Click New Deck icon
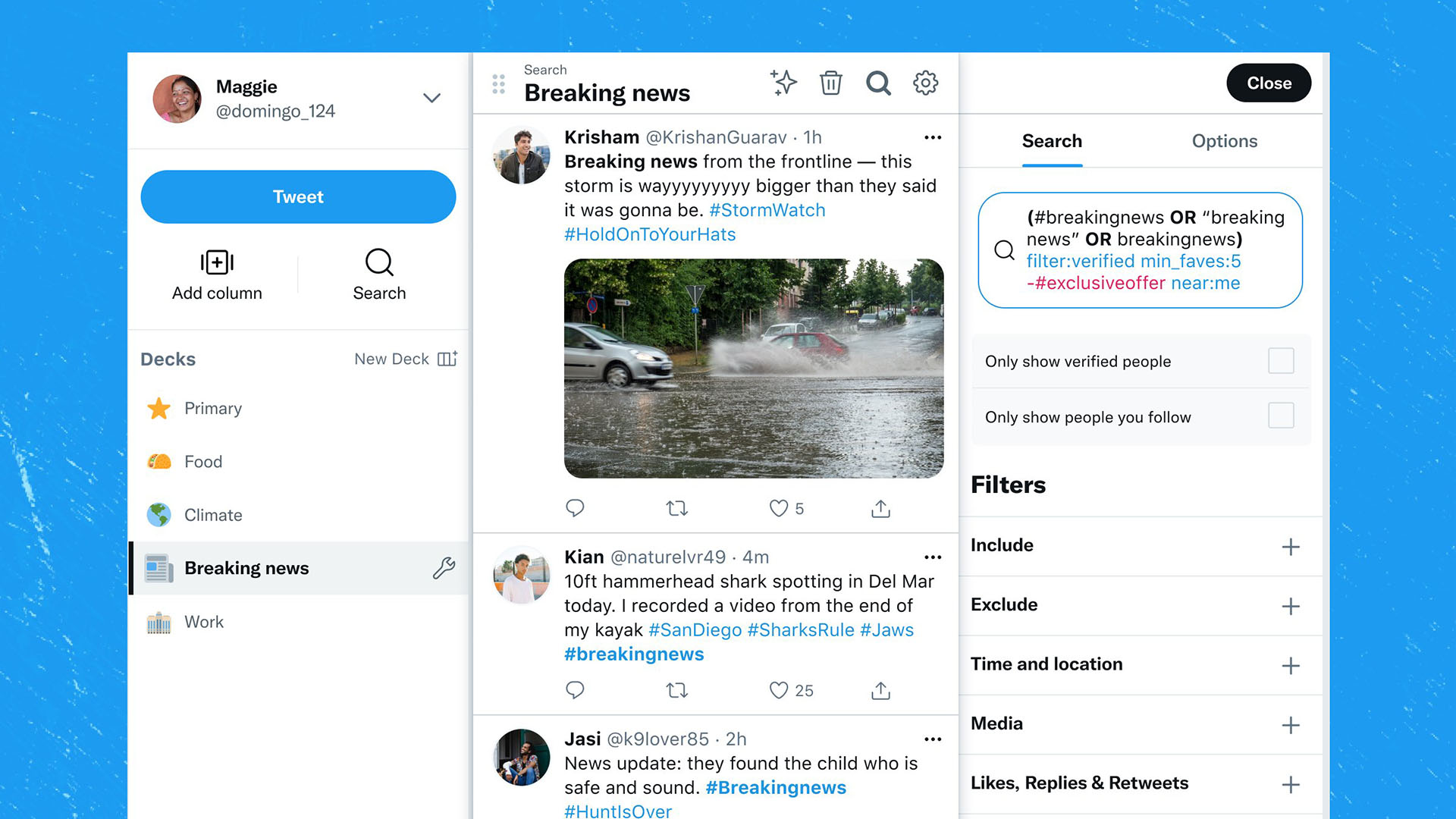The width and height of the screenshot is (1456, 819). click(x=447, y=359)
